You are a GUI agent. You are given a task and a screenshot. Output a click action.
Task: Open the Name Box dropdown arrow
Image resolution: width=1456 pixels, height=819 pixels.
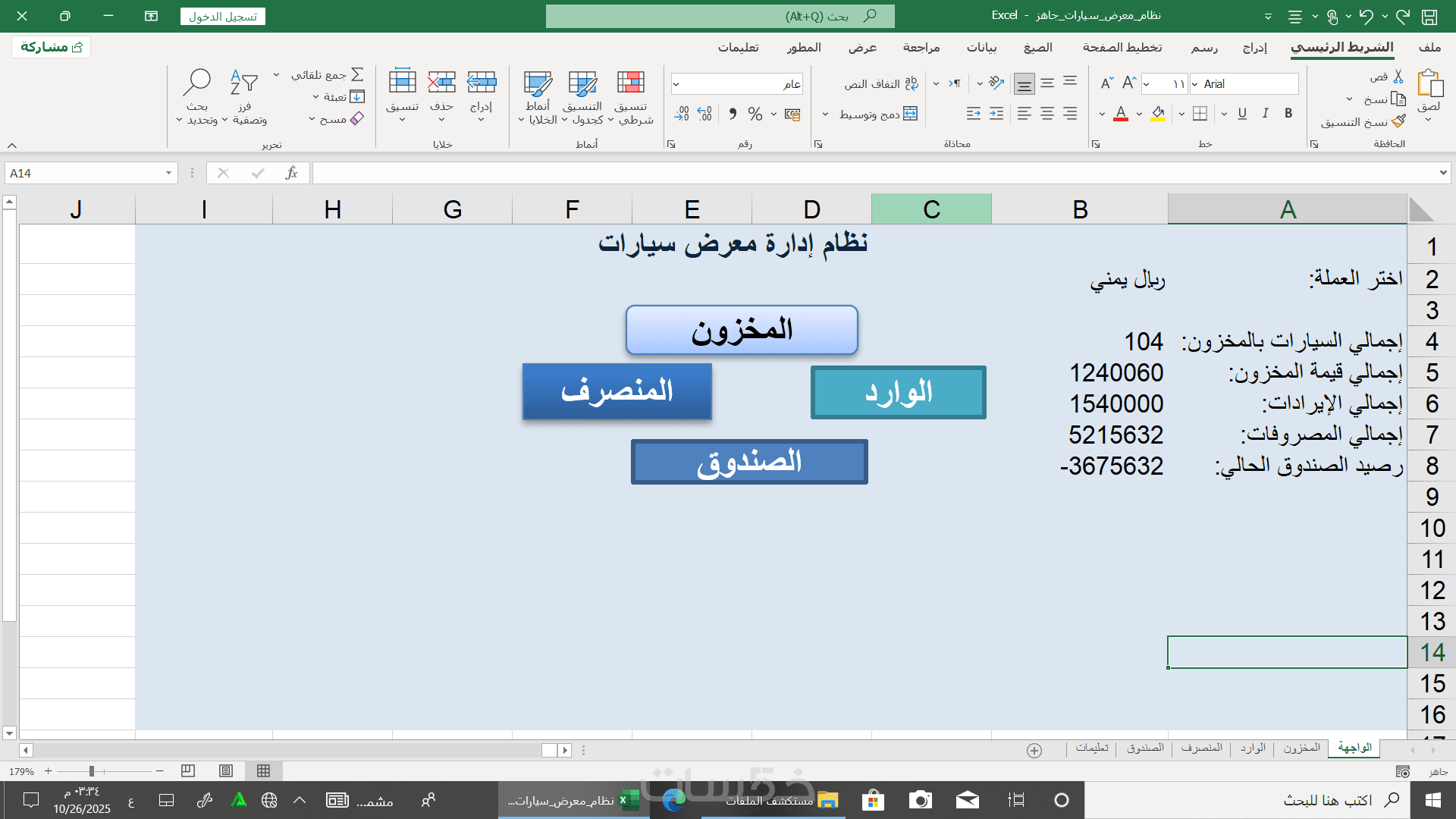(x=168, y=174)
